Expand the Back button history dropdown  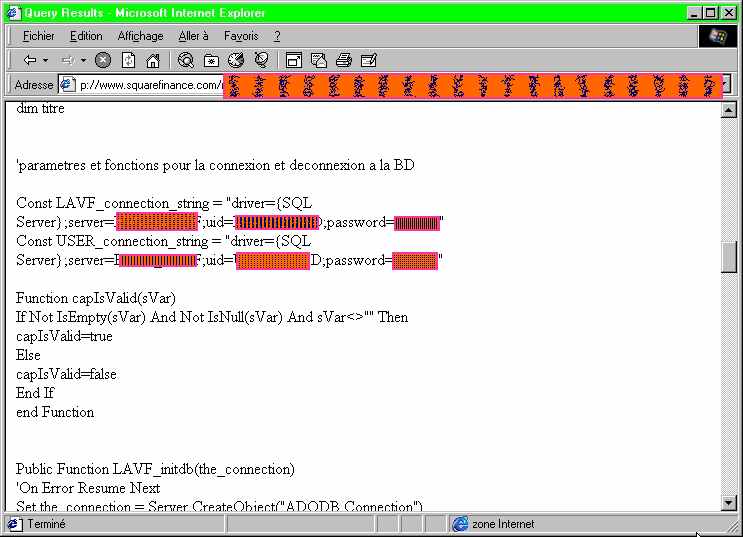[x=46, y=60]
